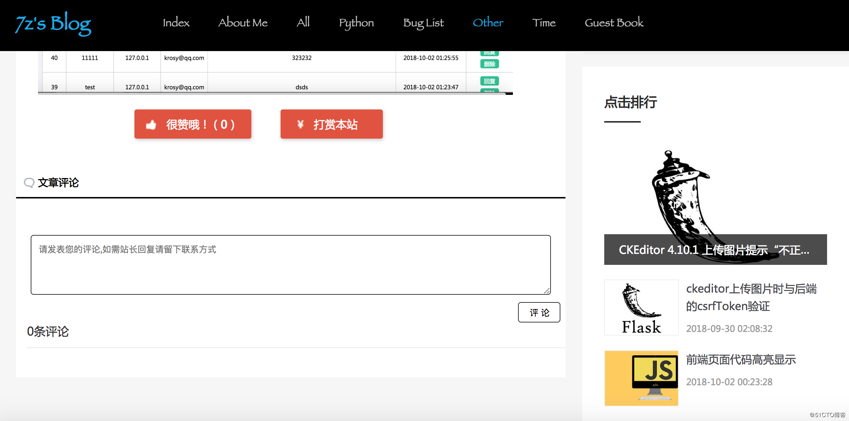Select the All nav item
Image resolution: width=849 pixels, height=421 pixels.
tap(303, 23)
